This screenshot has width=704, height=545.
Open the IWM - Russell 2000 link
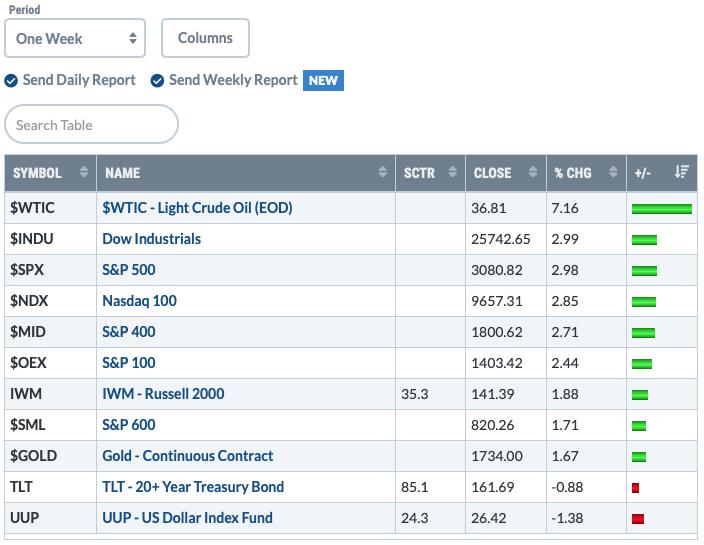(163, 394)
